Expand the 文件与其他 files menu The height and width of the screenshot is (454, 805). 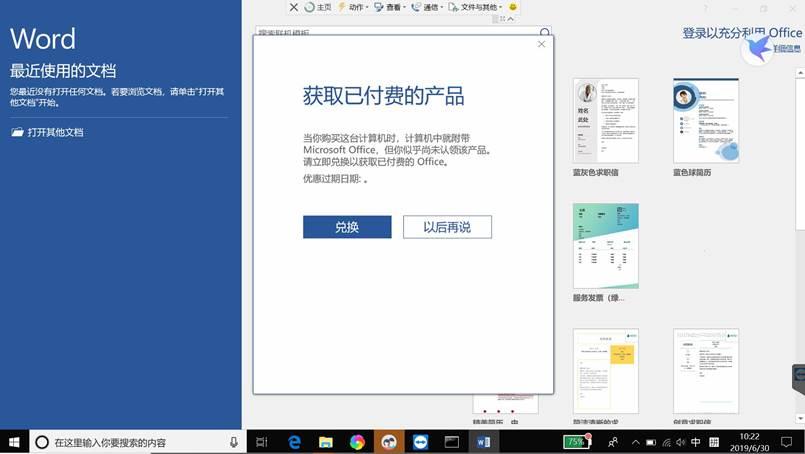475,7
